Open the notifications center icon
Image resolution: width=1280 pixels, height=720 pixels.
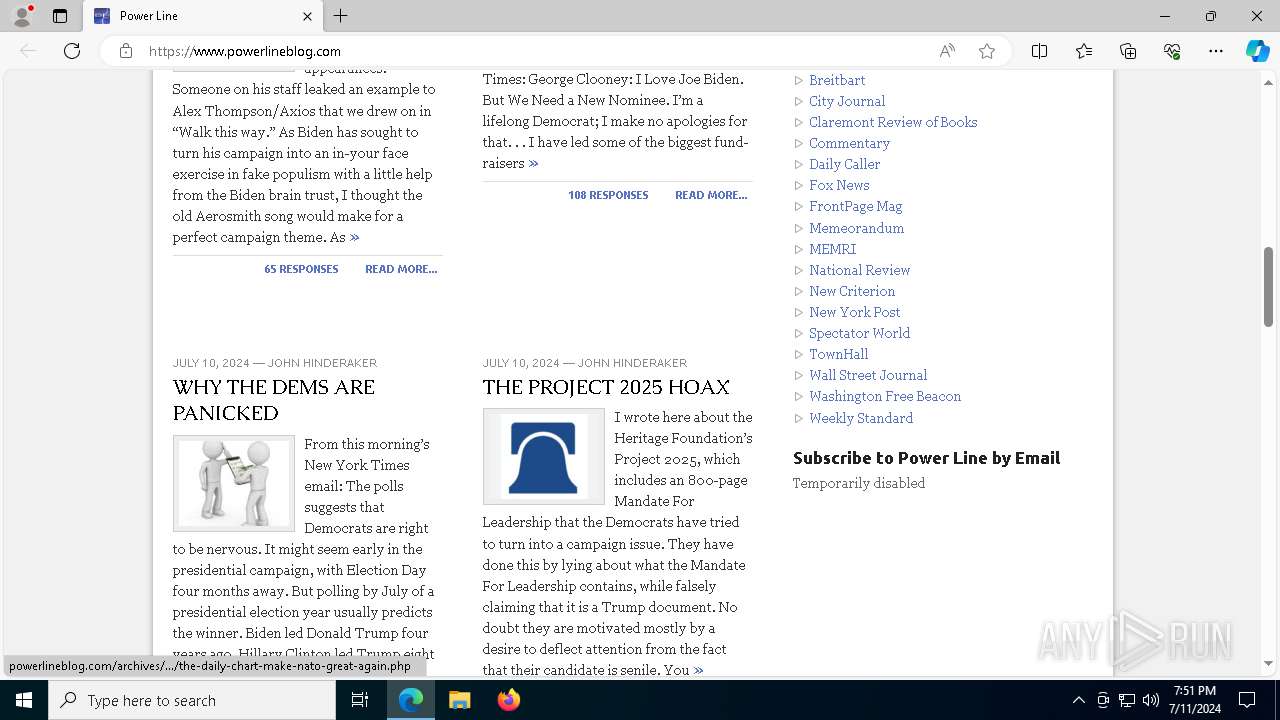[x=1247, y=700]
